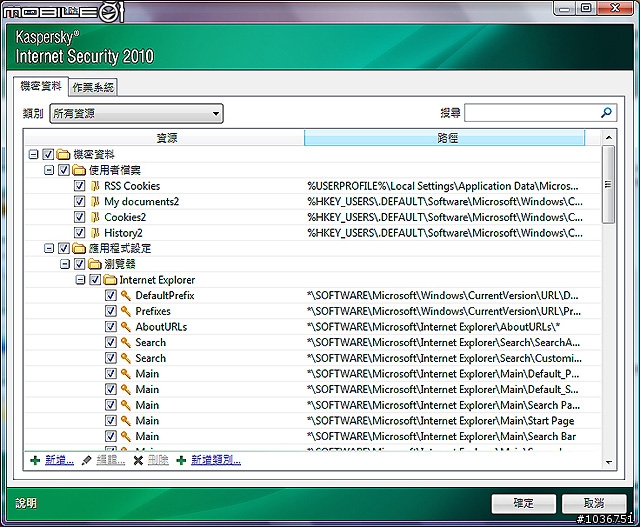The image size is (640, 527).
Task: Toggle the 應用程式設定 folder checkbox
Action: (x=64, y=249)
